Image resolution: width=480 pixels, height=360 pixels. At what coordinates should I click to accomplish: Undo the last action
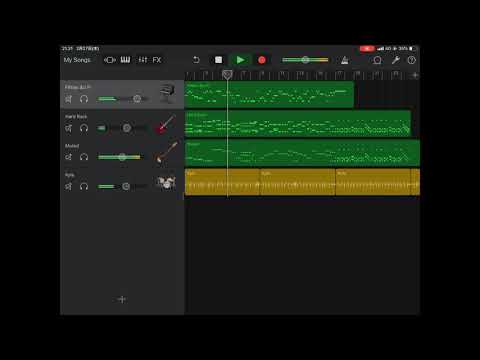point(196,60)
